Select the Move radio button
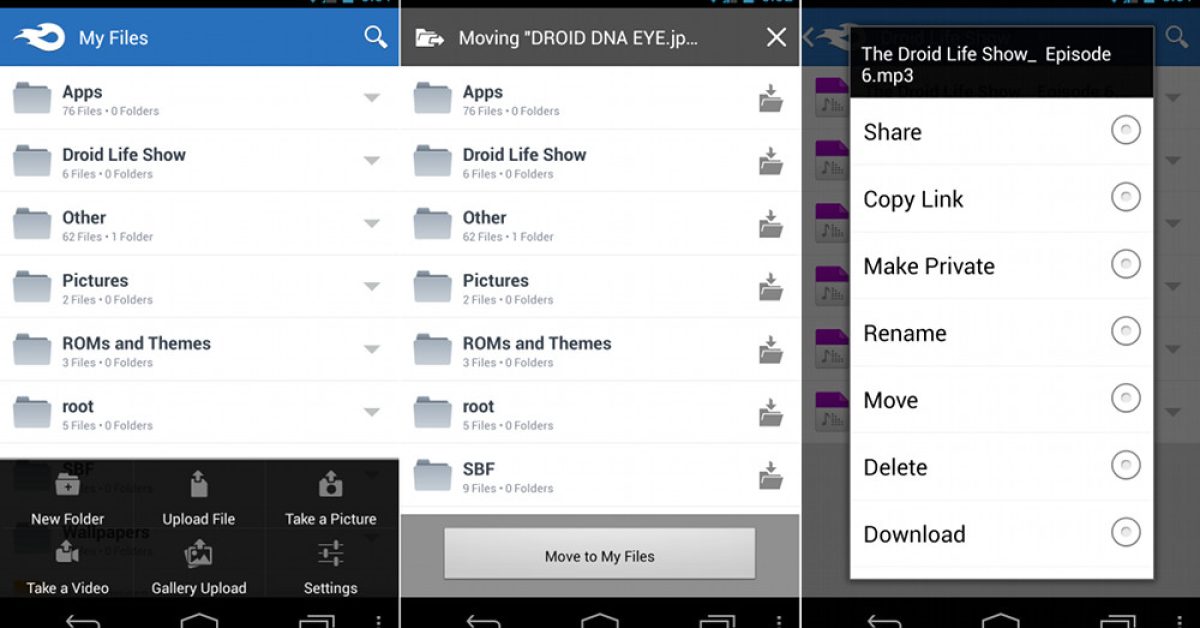 [x=1126, y=398]
